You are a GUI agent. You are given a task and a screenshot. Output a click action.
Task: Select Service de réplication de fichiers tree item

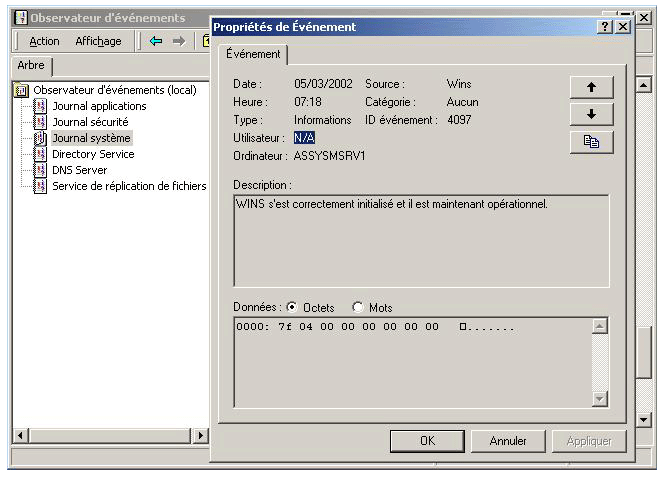[x=129, y=186]
